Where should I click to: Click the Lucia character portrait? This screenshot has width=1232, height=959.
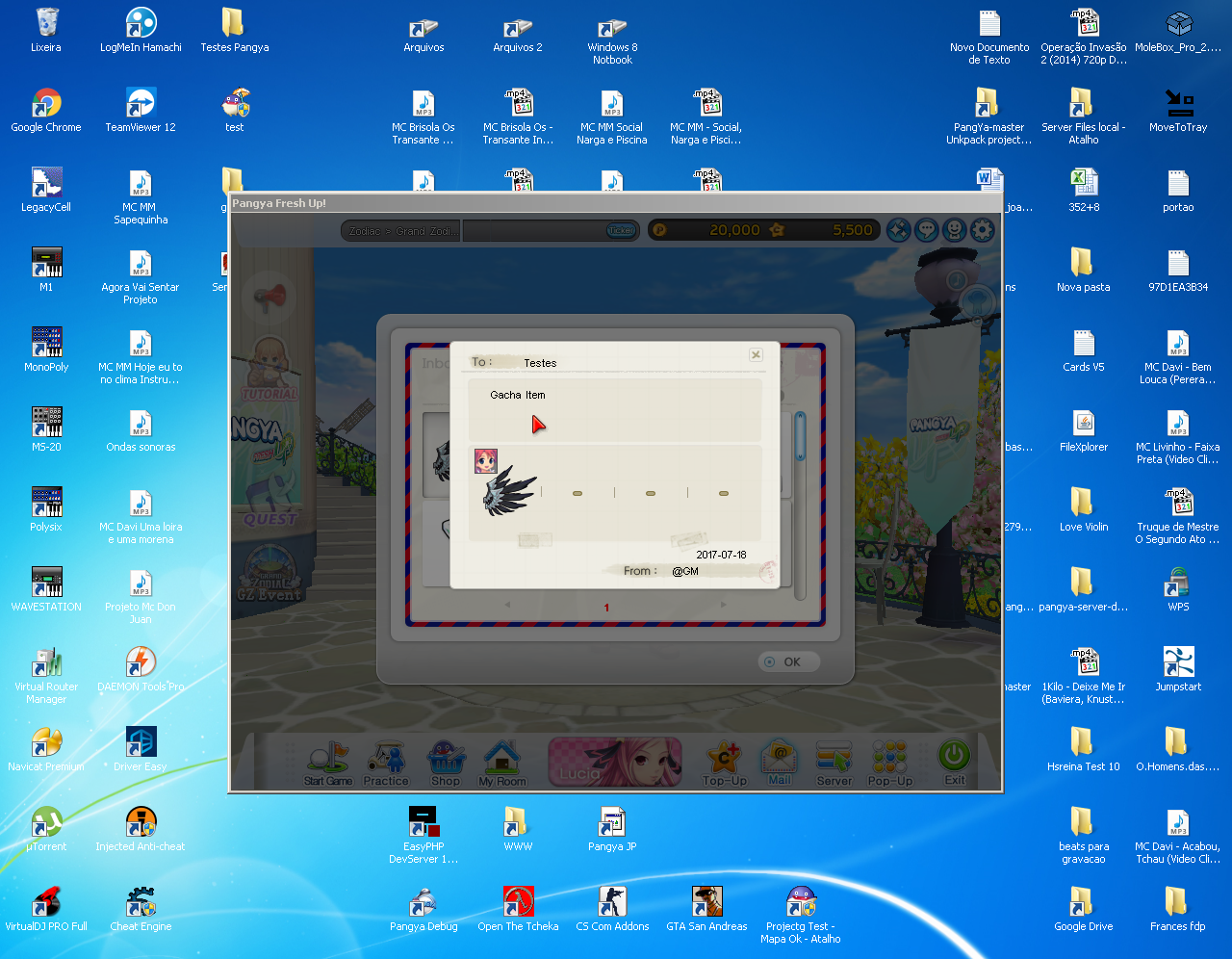[615, 762]
